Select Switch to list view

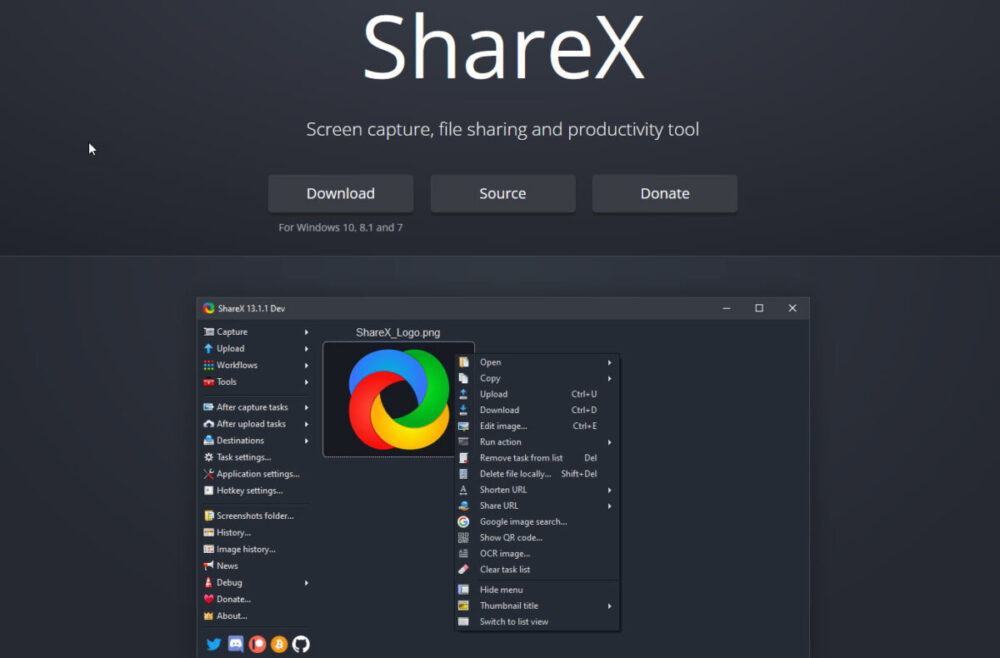pyautogui.click(x=537, y=622)
